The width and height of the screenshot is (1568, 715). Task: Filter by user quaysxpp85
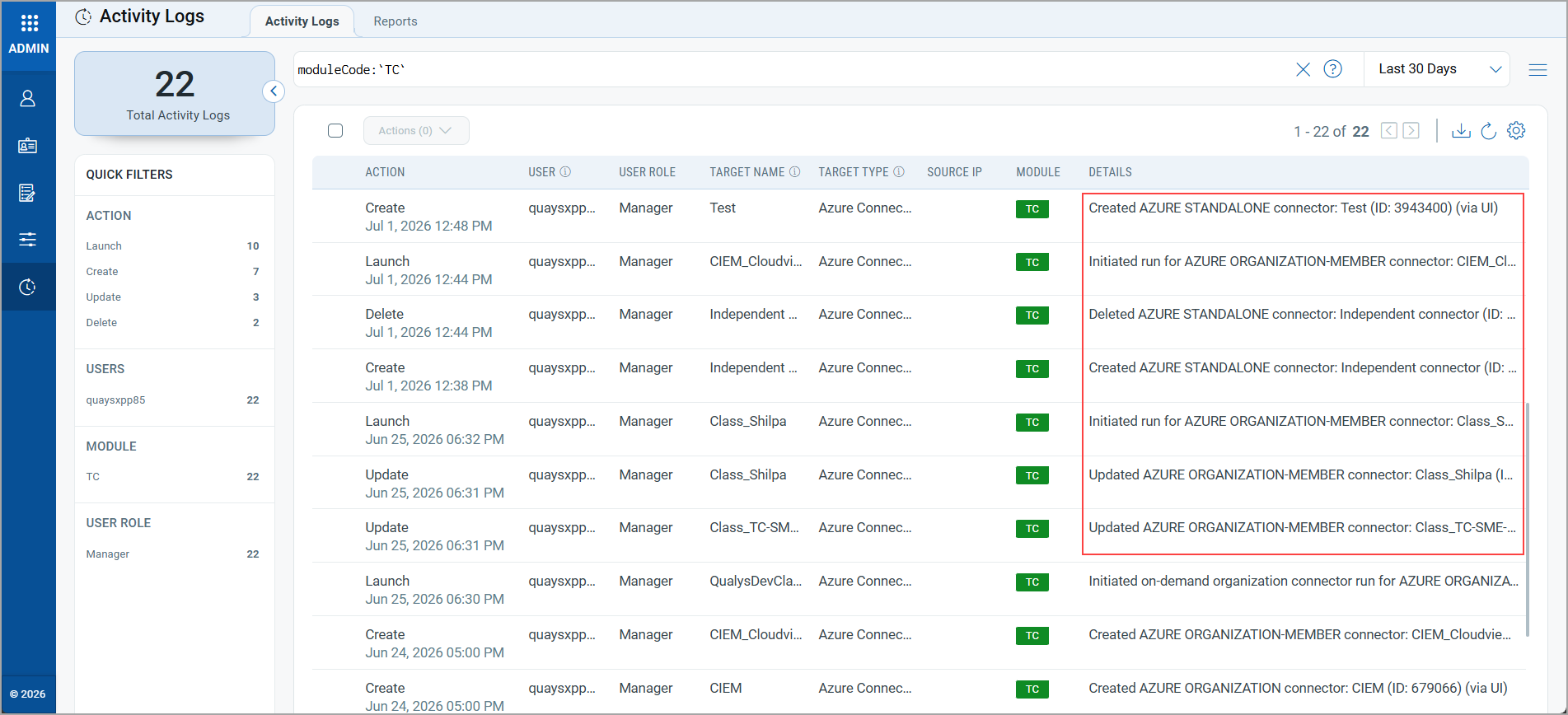tap(172, 400)
